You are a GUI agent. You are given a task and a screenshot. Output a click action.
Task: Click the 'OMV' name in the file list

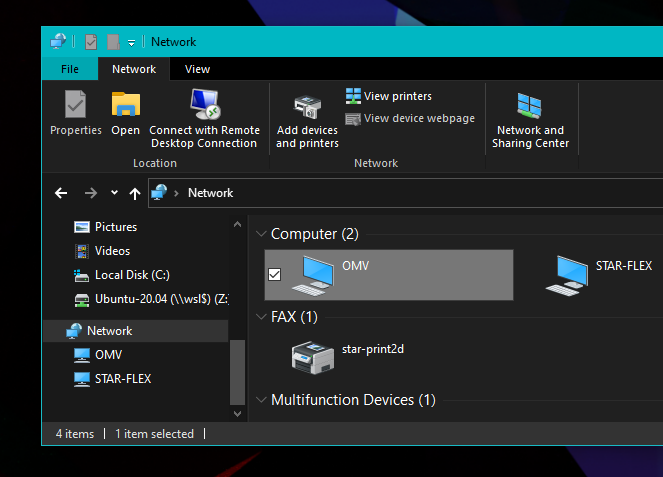pyautogui.click(x=356, y=266)
